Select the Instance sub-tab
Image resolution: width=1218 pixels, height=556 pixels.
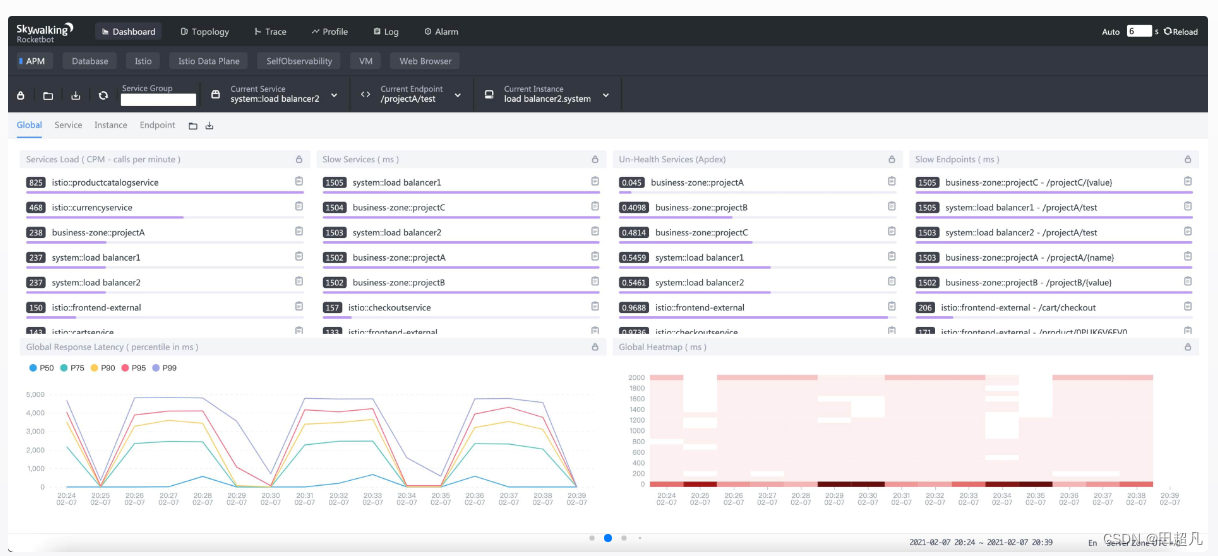coord(111,126)
